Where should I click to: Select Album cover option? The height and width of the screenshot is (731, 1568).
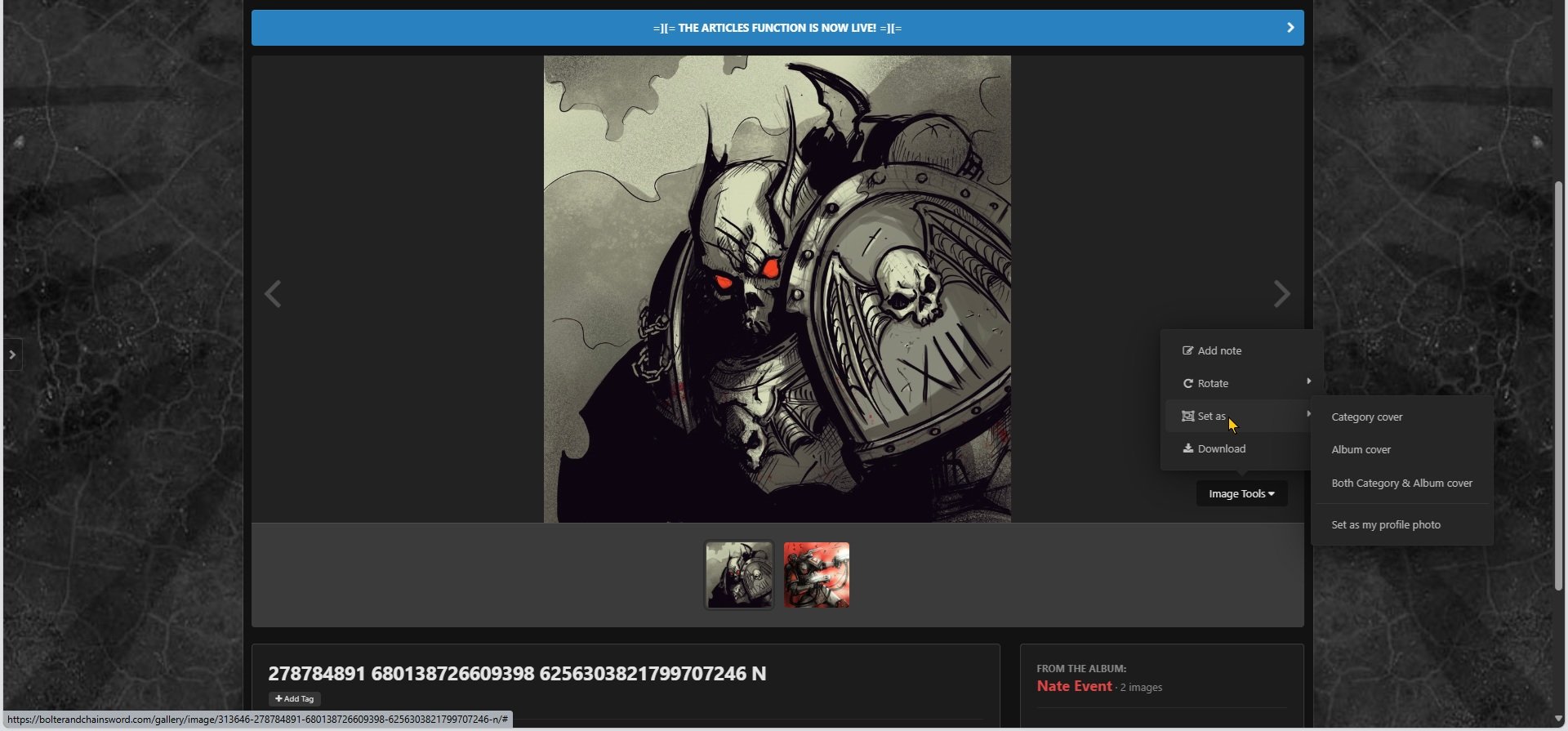click(x=1361, y=449)
